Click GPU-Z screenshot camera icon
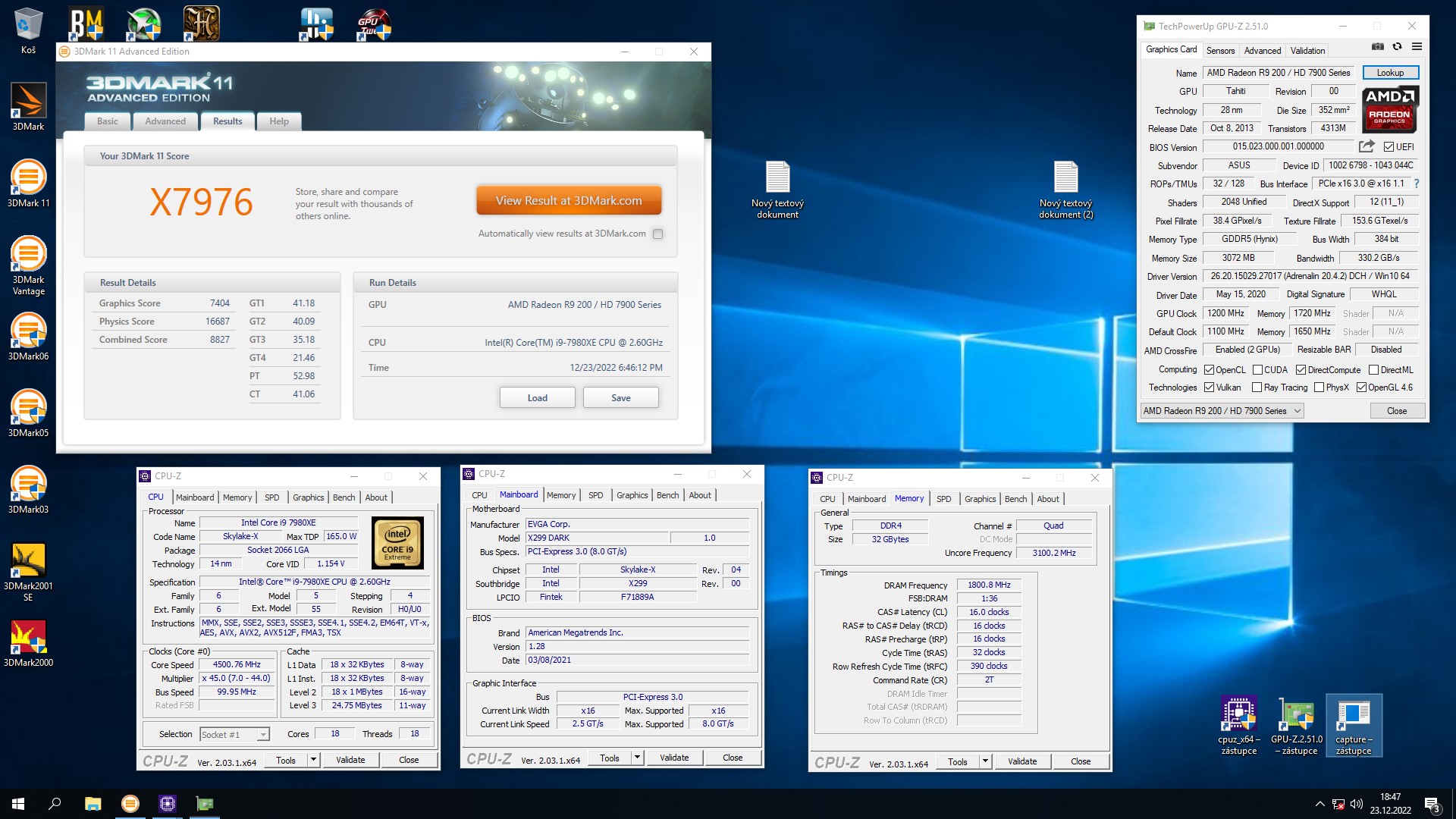1456x819 pixels. coord(1377,47)
